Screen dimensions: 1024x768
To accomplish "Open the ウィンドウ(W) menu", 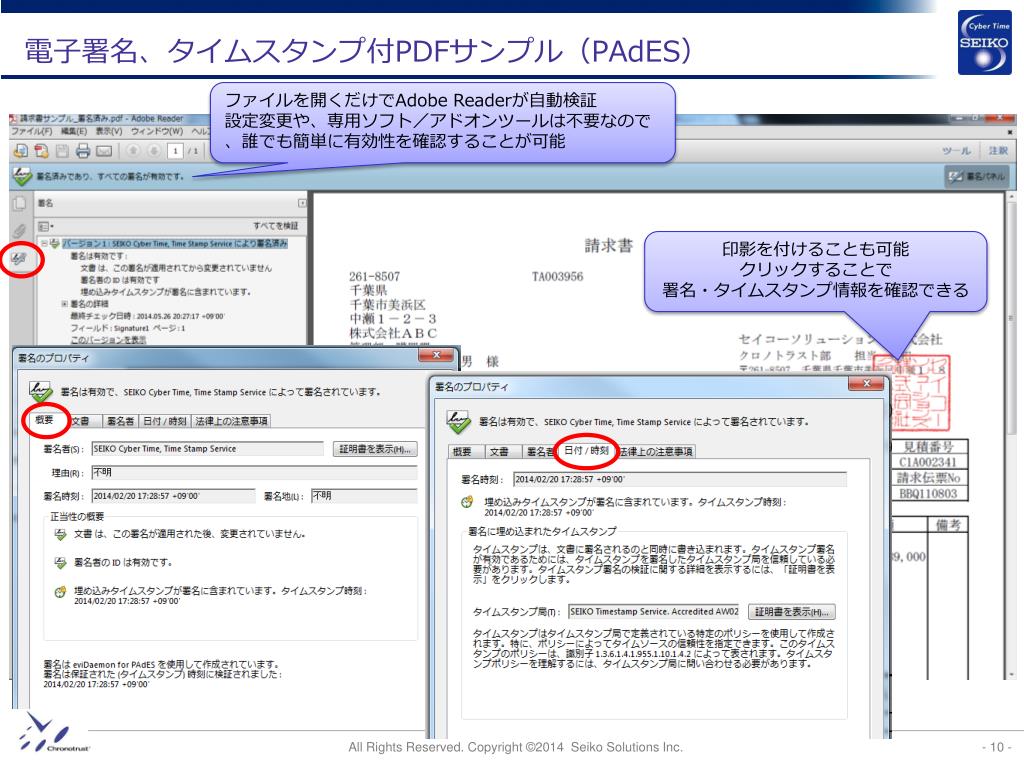I will [157, 131].
